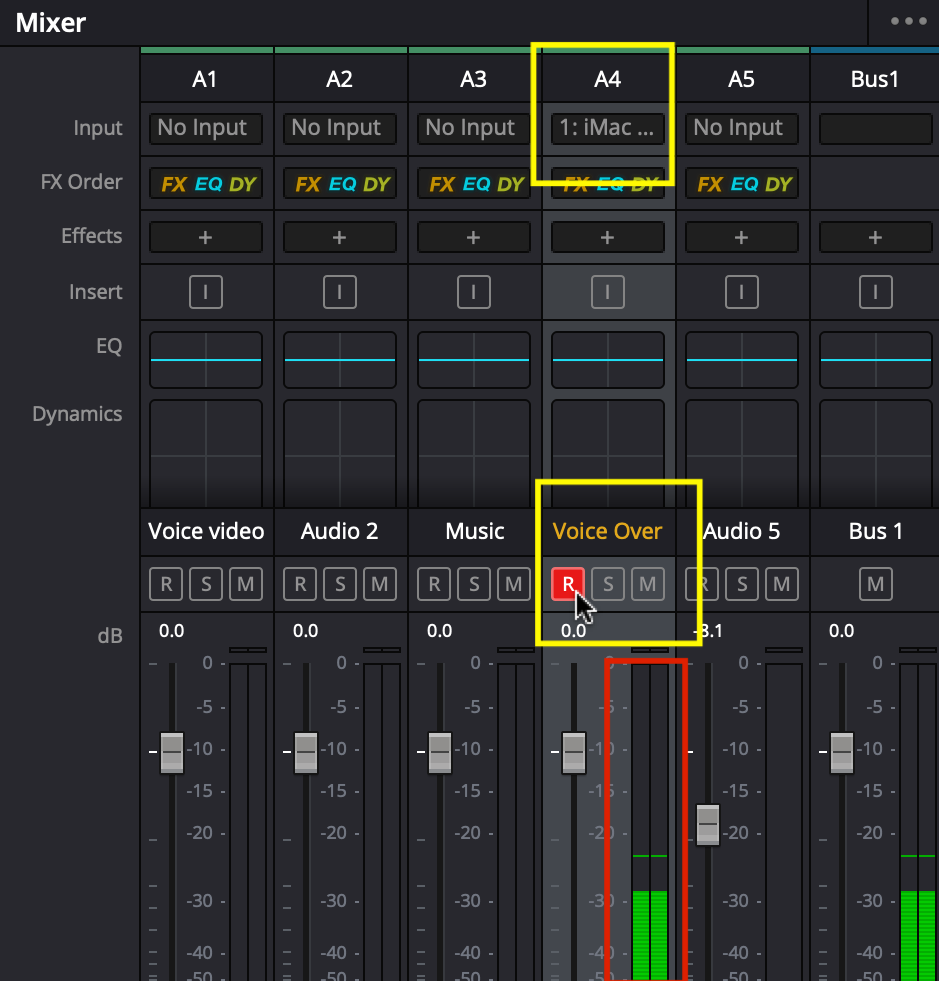The image size is (939, 981).
Task: Select the A5 channel header
Action: 741,79
